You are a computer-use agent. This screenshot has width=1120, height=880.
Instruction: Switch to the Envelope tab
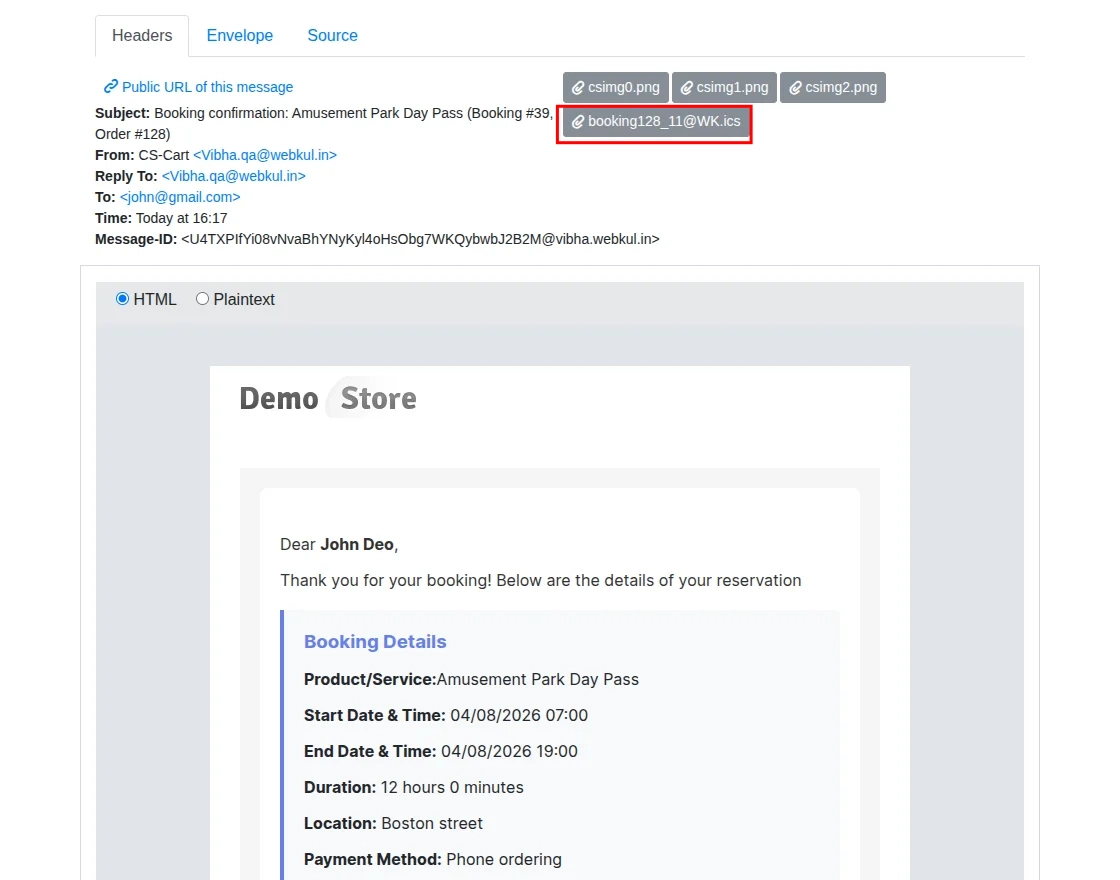click(240, 36)
